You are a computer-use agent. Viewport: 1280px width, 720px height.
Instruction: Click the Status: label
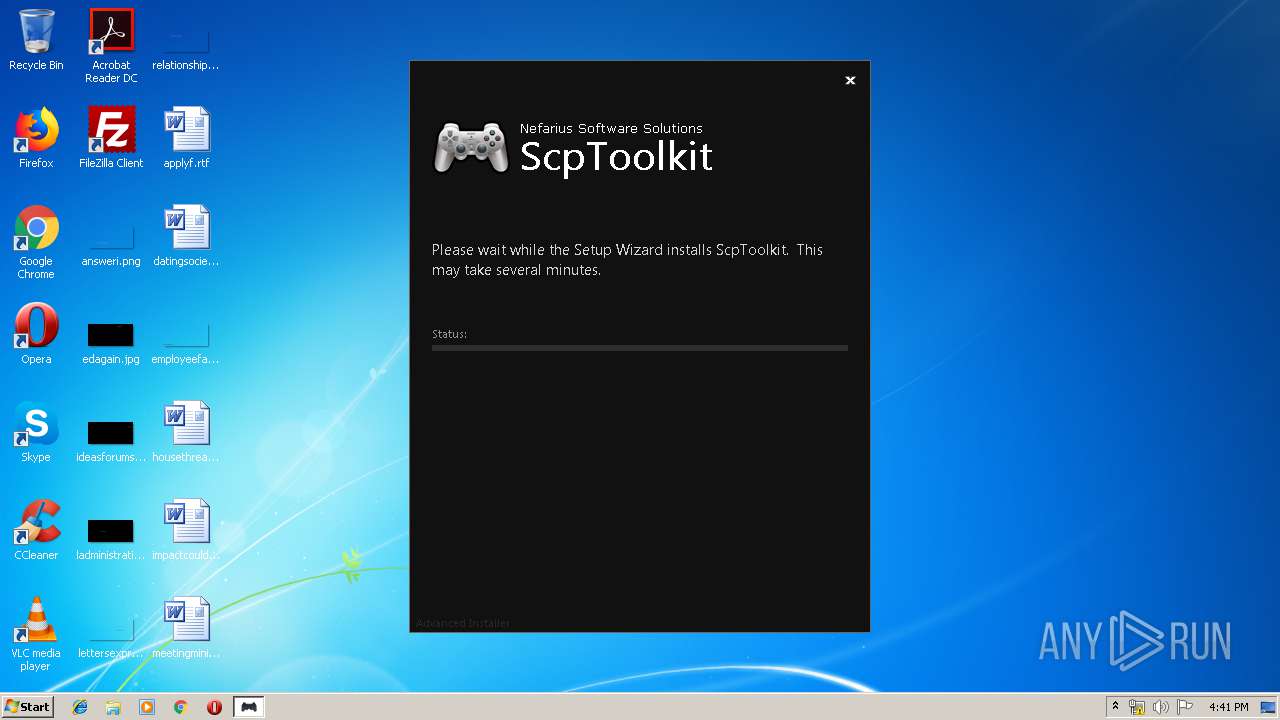tap(449, 334)
